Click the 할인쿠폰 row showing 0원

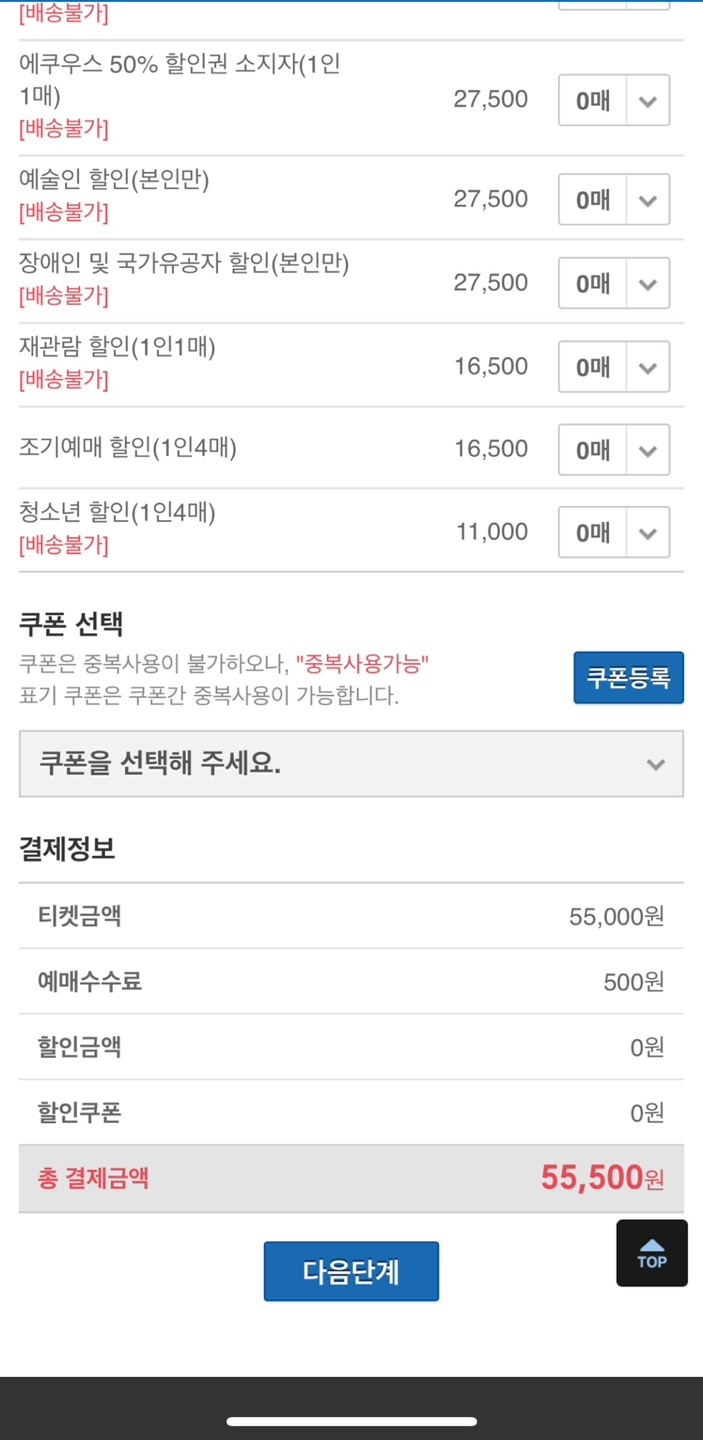click(x=351, y=1112)
